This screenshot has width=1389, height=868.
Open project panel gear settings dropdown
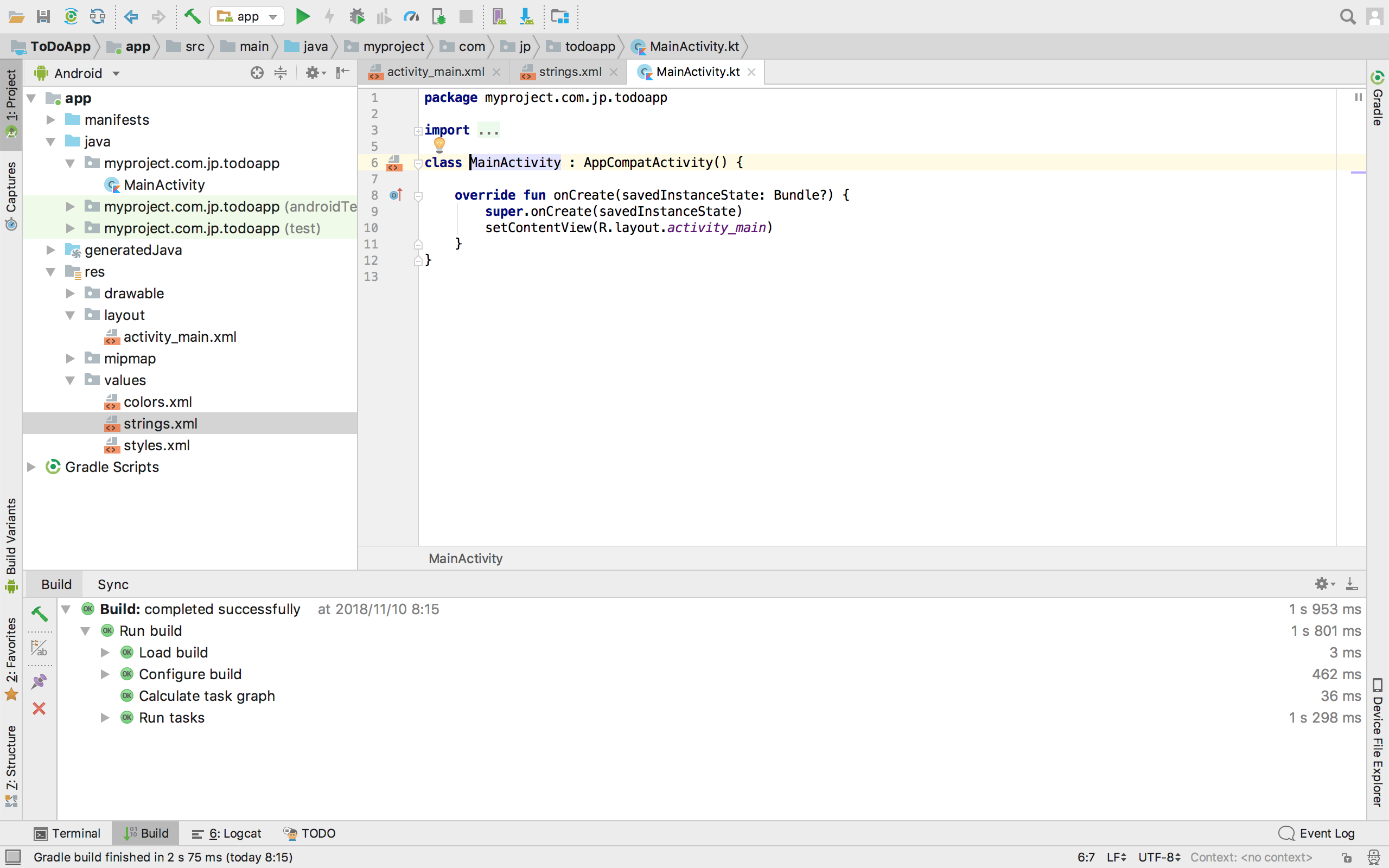tap(316, 73)
